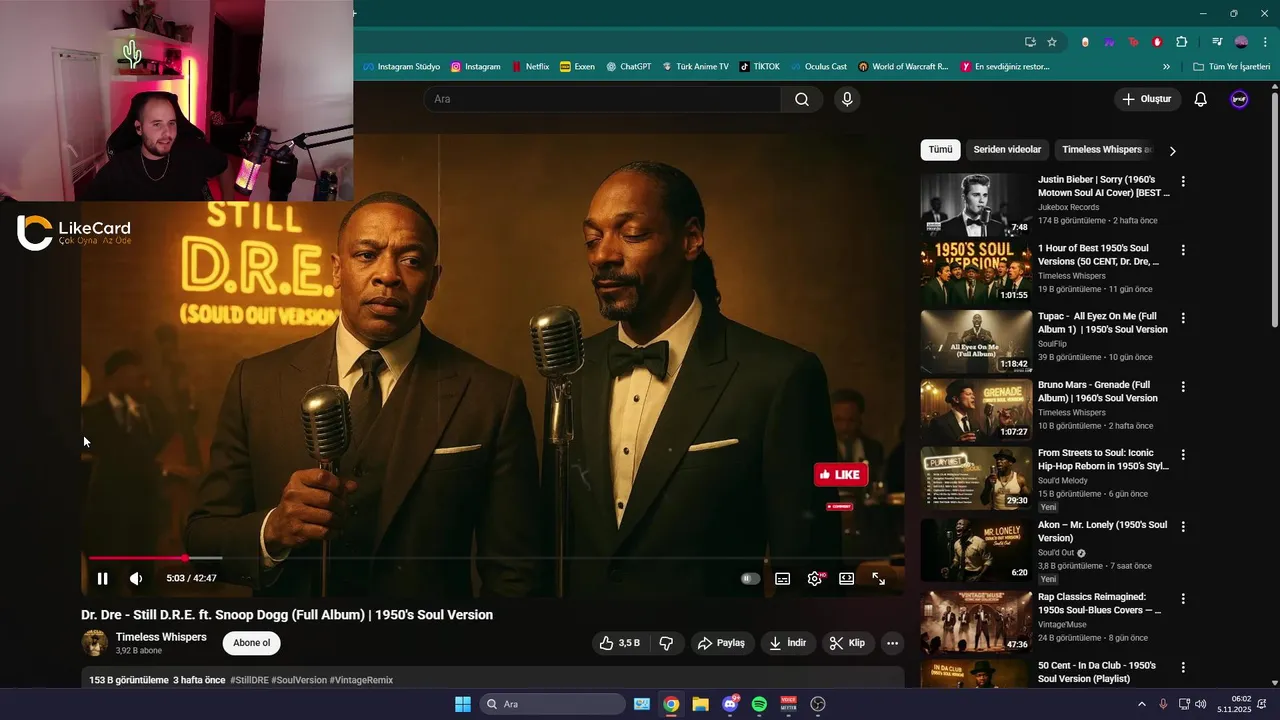This screenshot has width=1280, height=720.
Task: Open Netflix bookmark
Action: coord(530,67)
